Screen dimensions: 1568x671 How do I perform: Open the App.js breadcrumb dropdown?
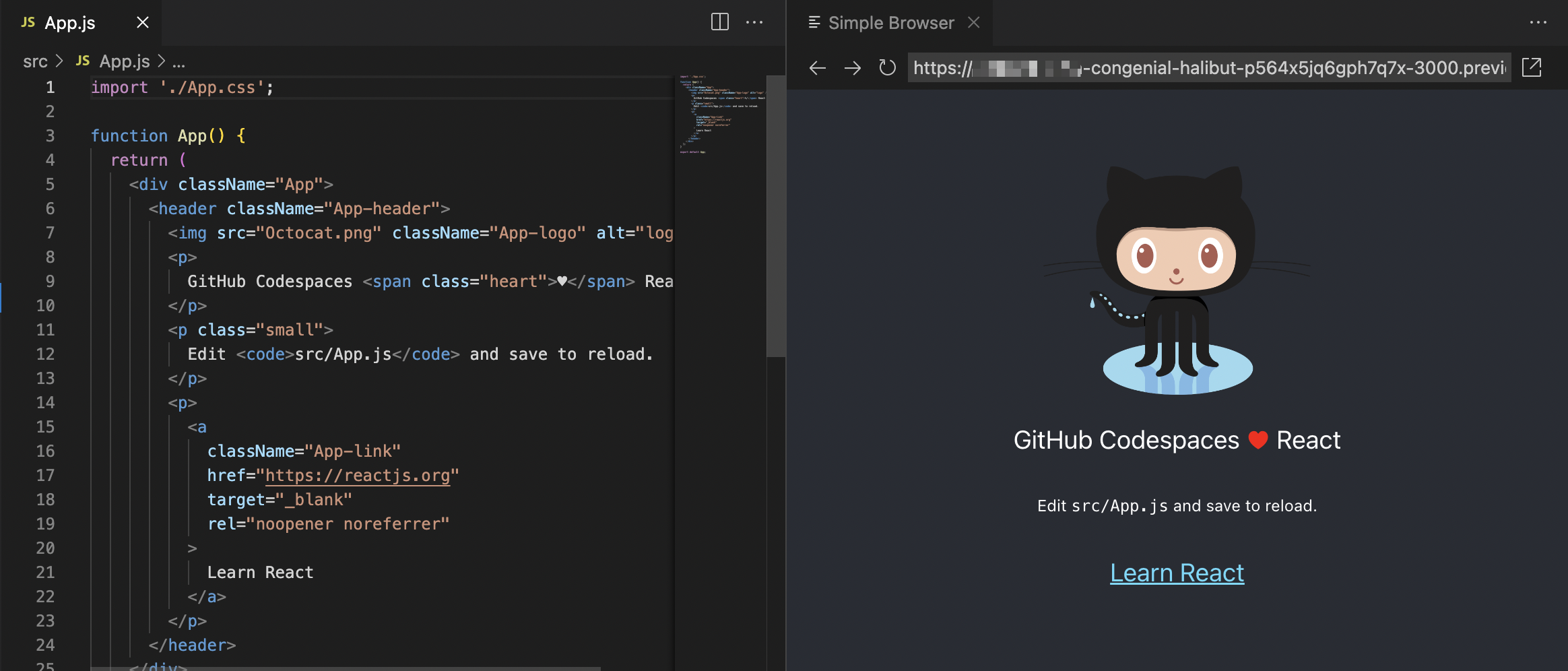pyautogui.click(x=124, y=61)
